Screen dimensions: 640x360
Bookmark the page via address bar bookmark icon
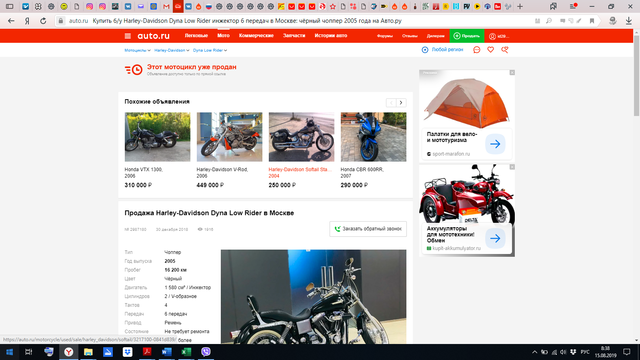[592, 21]
